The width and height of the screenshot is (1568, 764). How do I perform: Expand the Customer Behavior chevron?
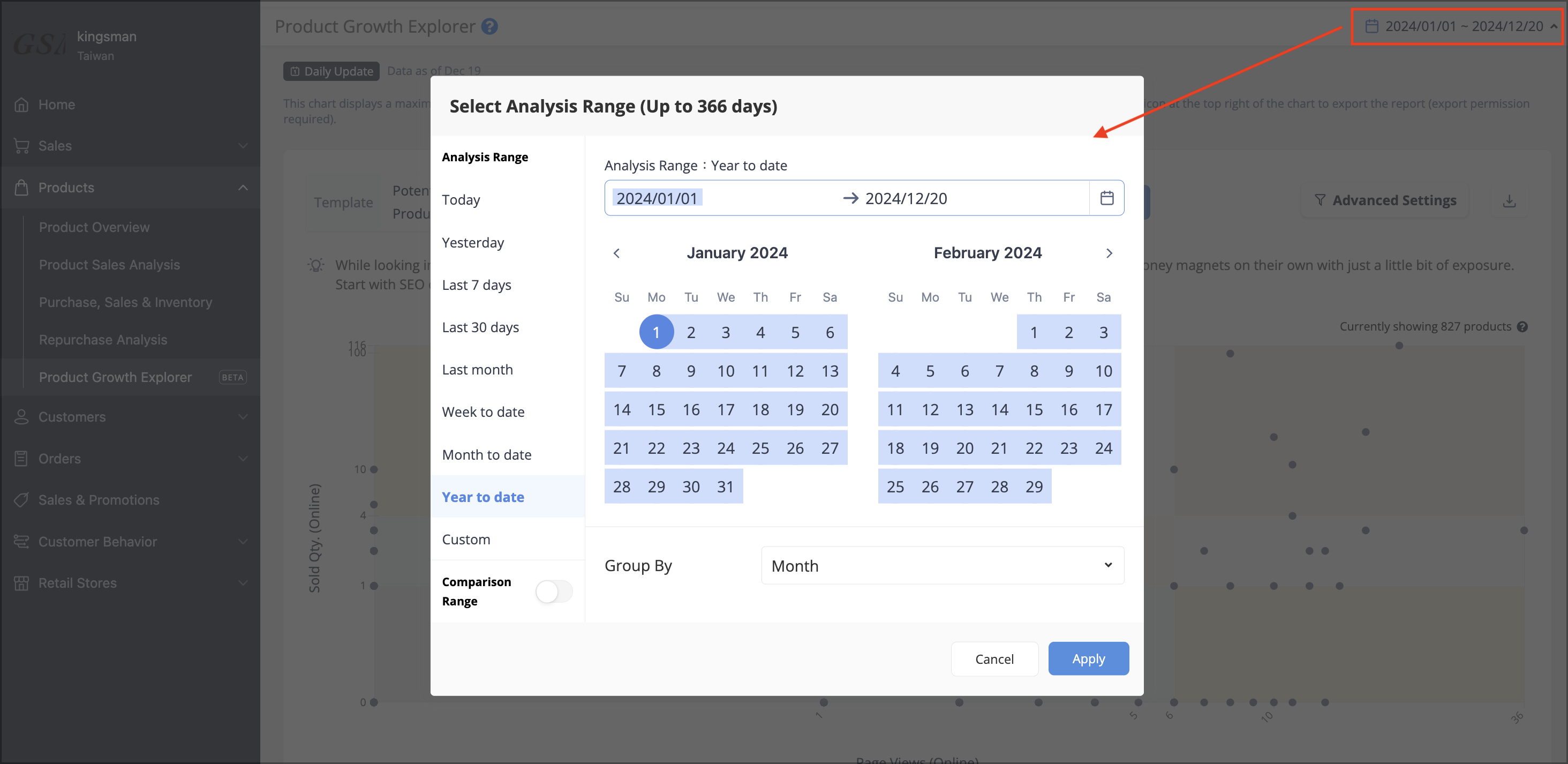coord(243,542)
